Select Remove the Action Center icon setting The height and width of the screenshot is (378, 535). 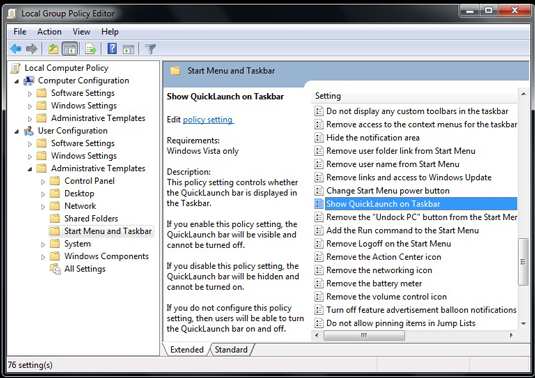pos(384,257)
